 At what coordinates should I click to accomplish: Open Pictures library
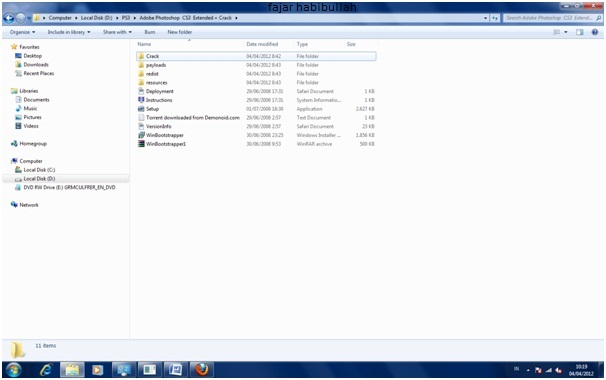pos(32,117)
